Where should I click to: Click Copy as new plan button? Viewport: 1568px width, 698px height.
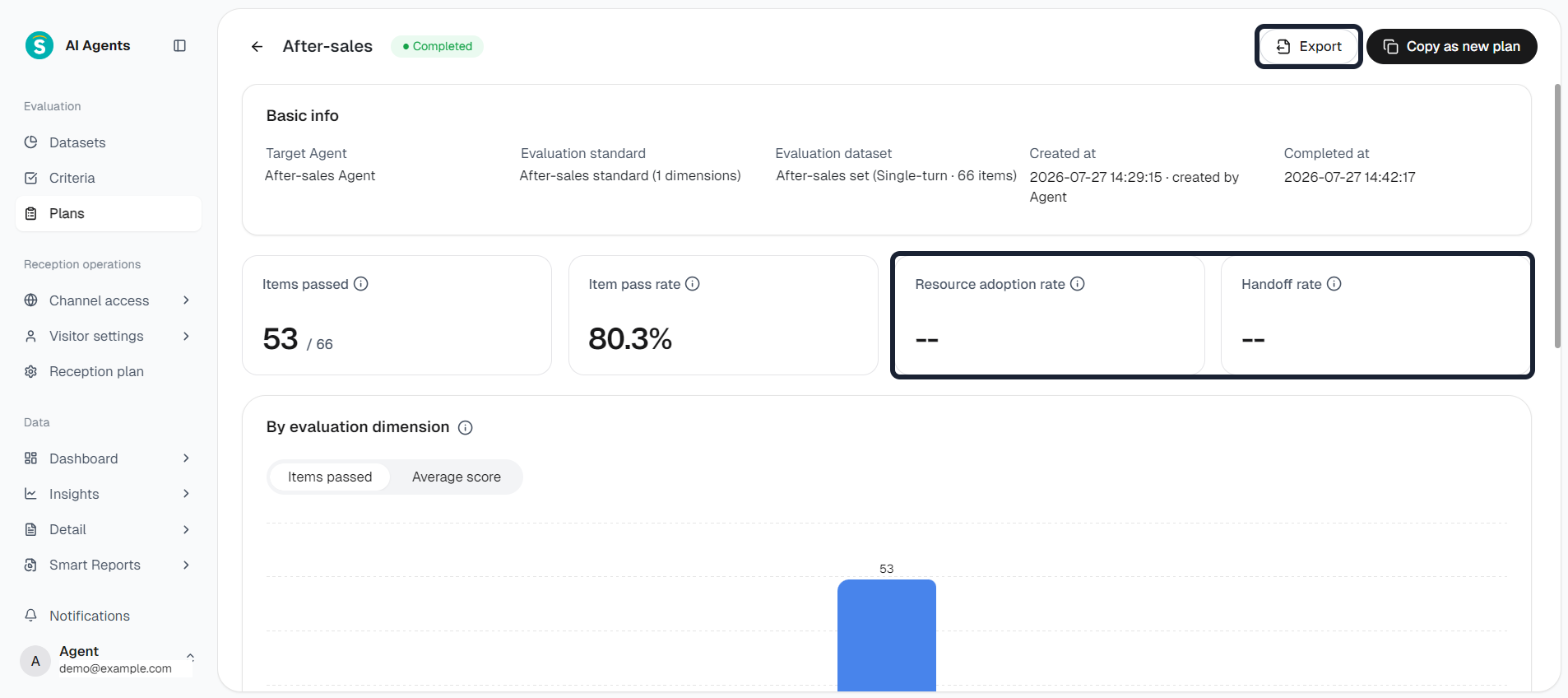point(1452,46)
